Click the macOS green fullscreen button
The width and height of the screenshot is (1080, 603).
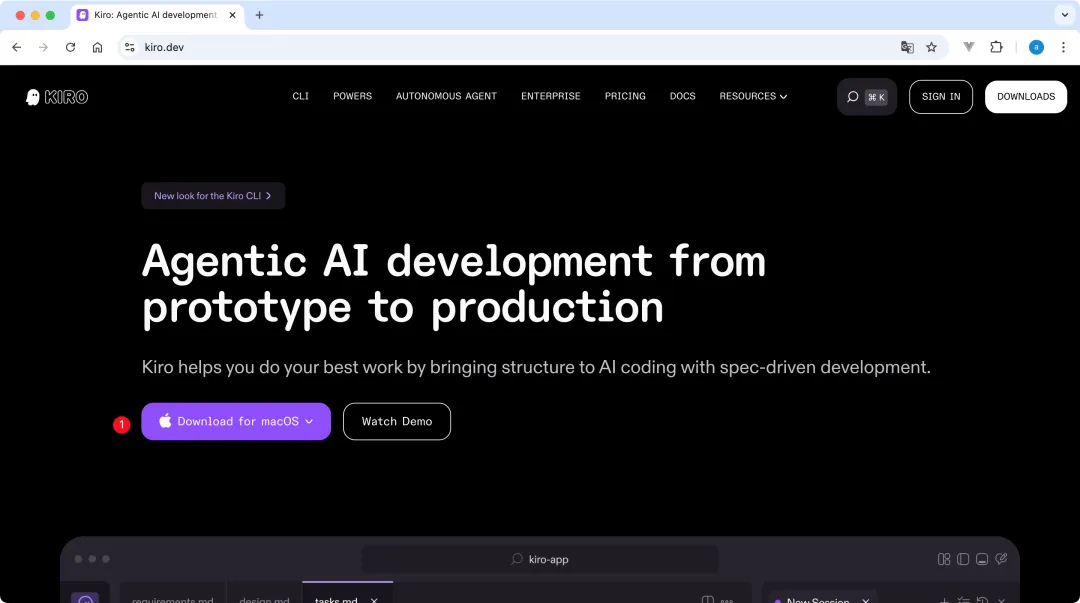[50, 15]
